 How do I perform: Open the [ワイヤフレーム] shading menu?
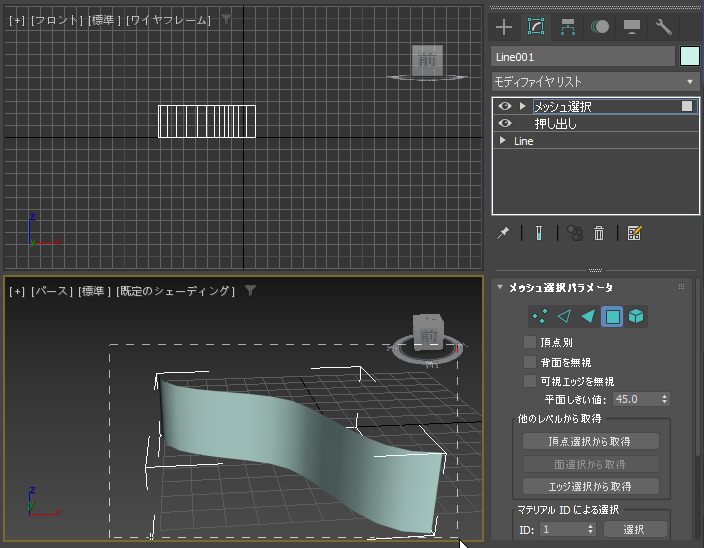(168, 20)
